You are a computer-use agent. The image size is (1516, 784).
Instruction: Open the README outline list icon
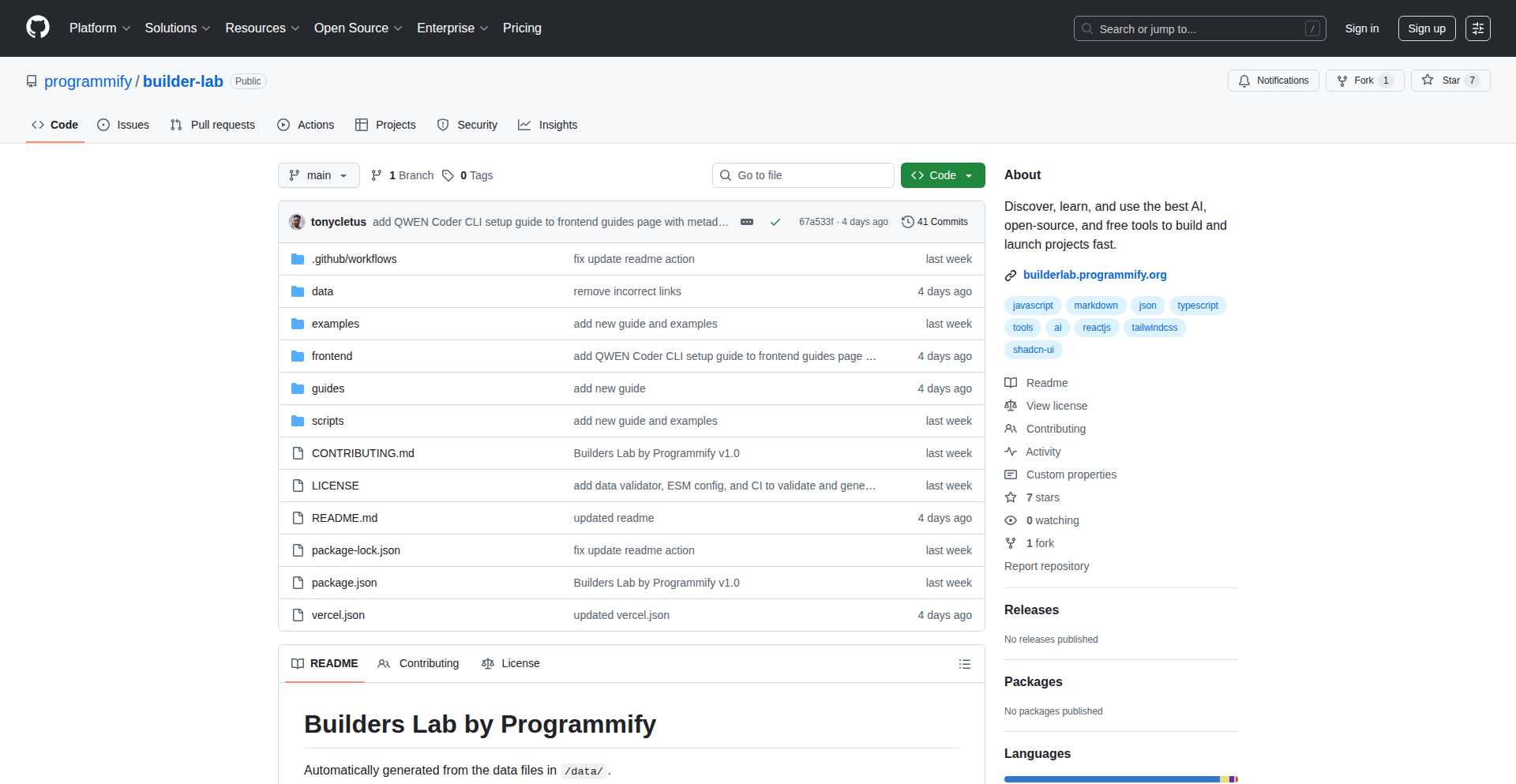point(964,664)
